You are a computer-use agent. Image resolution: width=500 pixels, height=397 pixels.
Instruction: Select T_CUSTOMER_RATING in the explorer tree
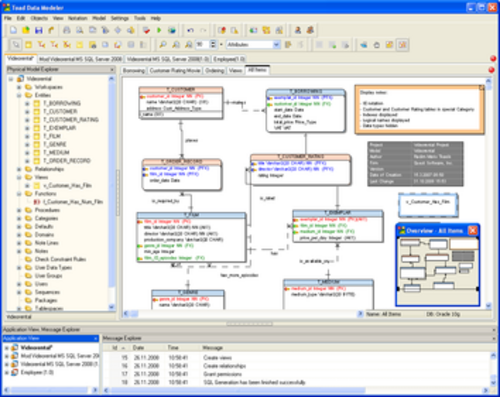click(x=71, y=119)
